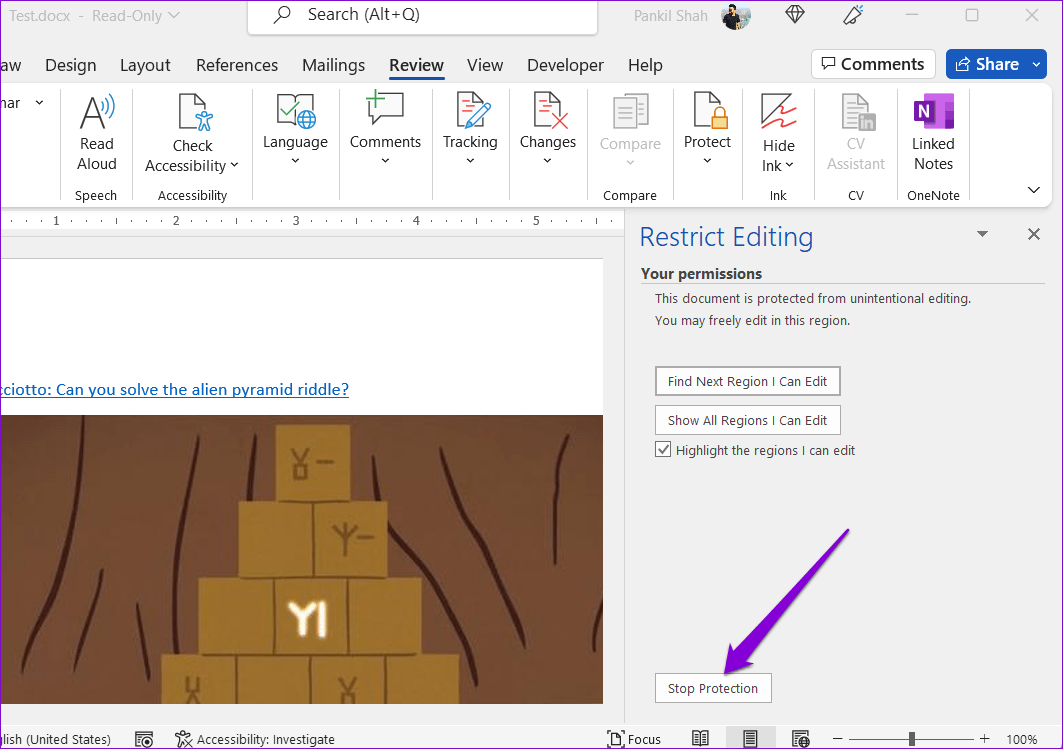Expand the Language dropdown
This screenshot has width=1063, height=749.
pyautogui.click(x=295, y=160)
